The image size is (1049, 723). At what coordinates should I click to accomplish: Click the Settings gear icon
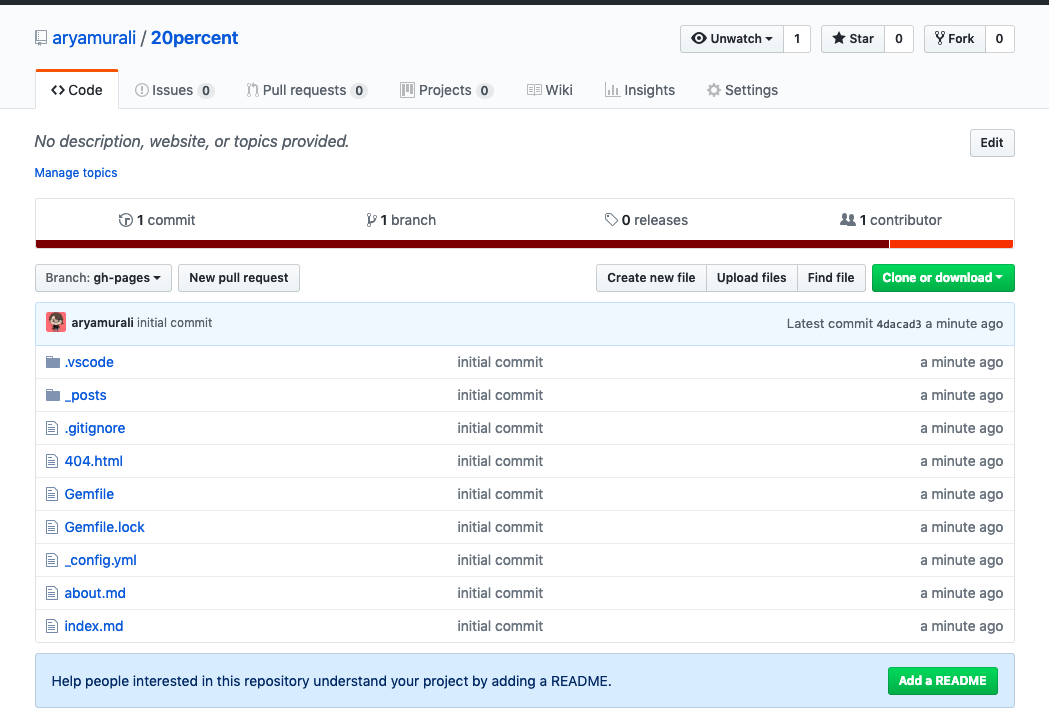point(714,90)
